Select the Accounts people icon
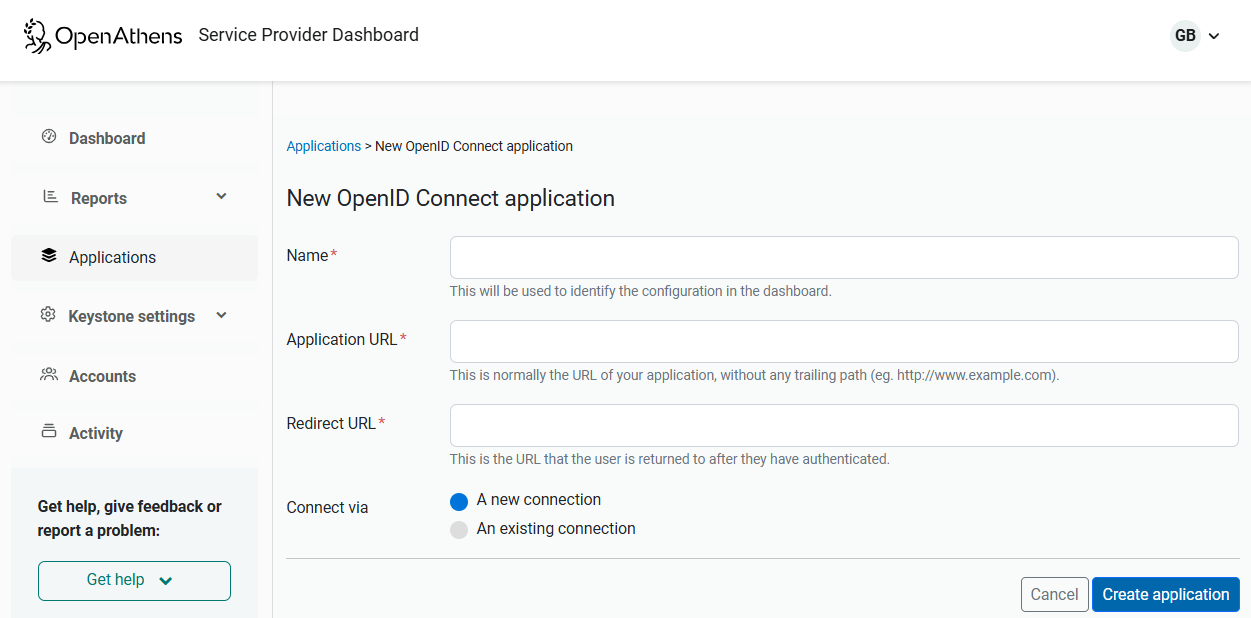1251x618 pixels. 47,375
